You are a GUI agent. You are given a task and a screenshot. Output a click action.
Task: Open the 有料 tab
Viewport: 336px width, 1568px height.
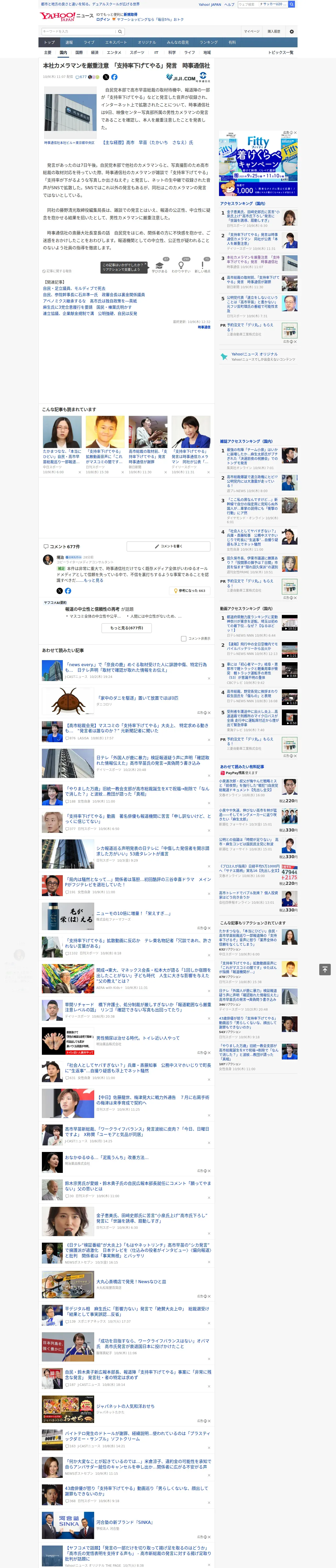point(232,43)
